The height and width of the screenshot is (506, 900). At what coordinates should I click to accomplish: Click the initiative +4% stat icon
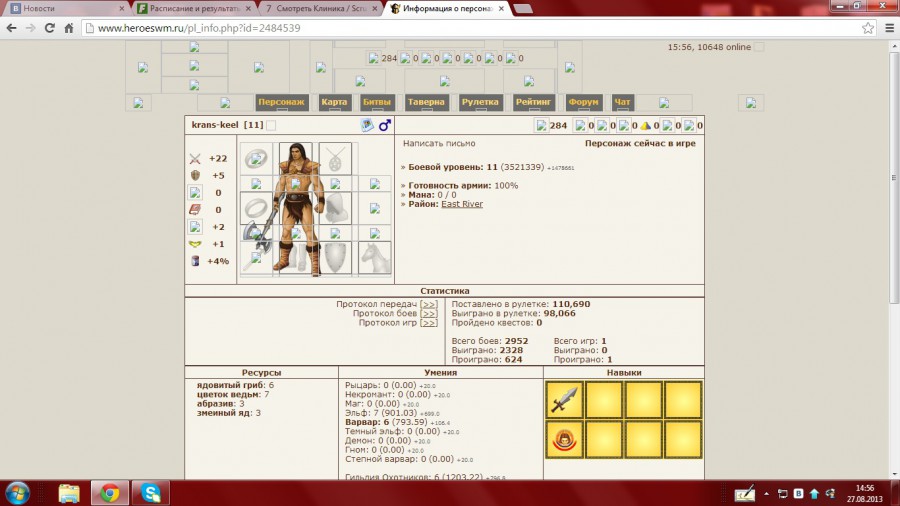pyautogui.click(x=195, y=261)
